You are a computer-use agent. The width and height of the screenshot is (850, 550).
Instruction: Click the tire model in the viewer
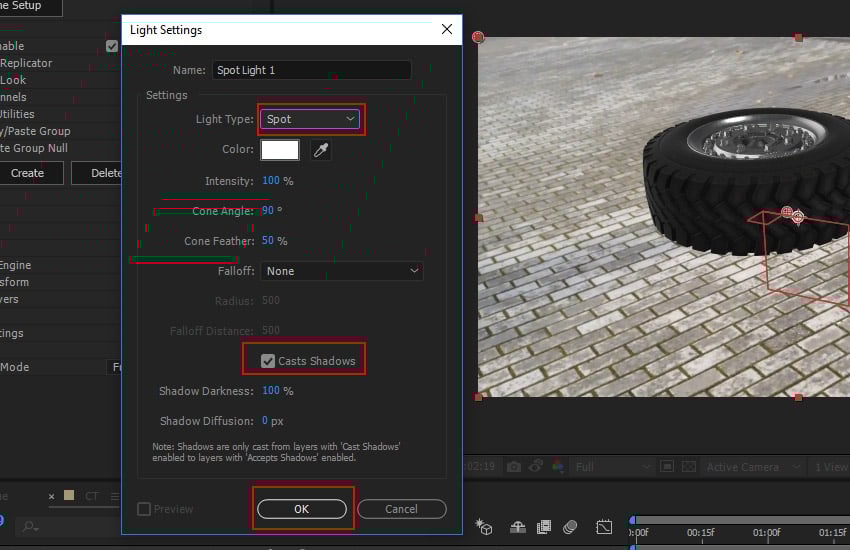point(746,182)
